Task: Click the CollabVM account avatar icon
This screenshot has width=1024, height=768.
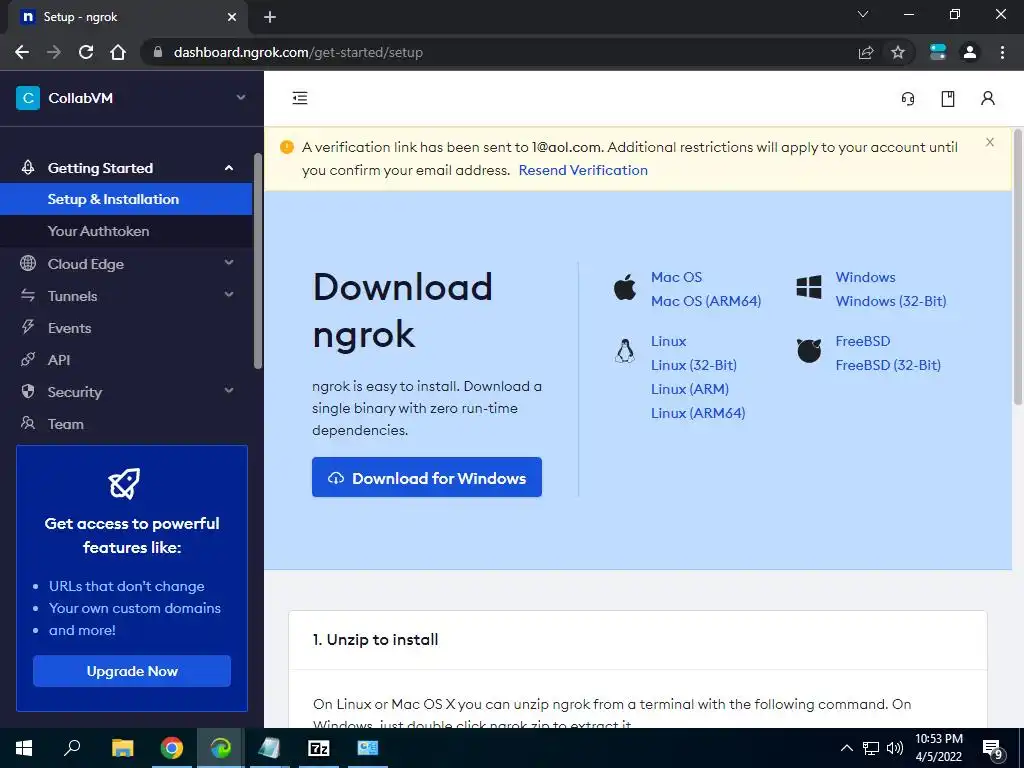Action: click(x=28, y=98)
